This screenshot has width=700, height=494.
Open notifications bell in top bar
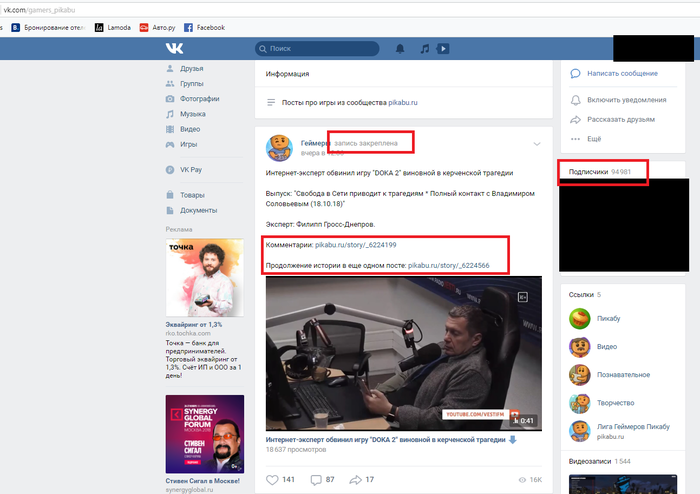coord(401,48)
